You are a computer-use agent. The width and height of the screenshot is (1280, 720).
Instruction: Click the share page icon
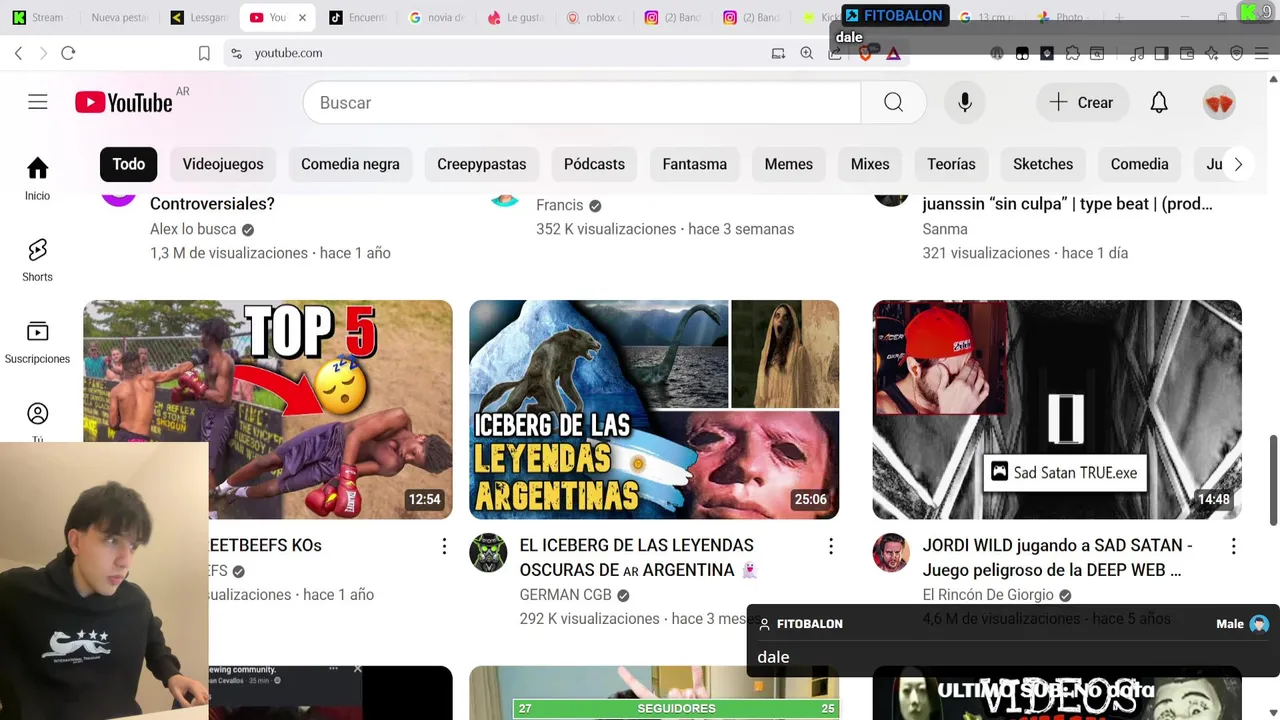coord(835,54)
